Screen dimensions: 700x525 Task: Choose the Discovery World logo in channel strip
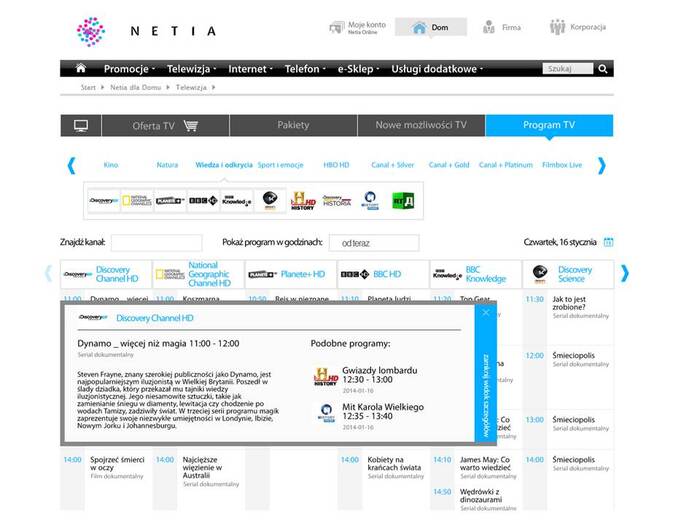coord(370,201)
